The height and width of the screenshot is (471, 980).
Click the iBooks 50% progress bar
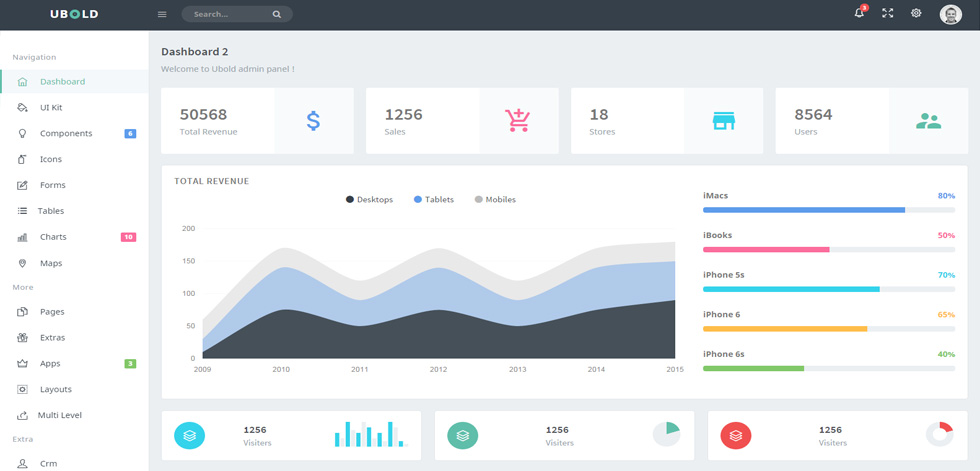(x=829, y=249)
